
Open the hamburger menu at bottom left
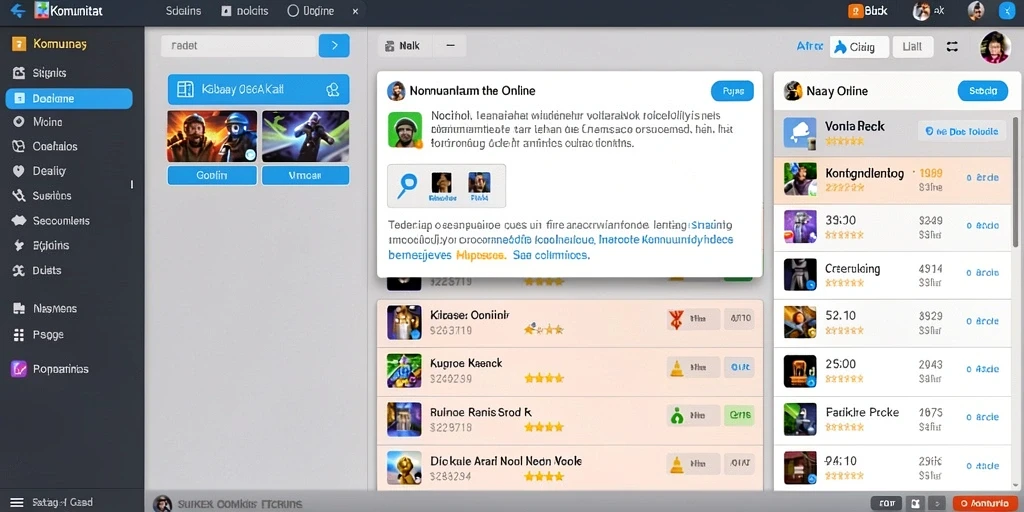pos(18,502)
